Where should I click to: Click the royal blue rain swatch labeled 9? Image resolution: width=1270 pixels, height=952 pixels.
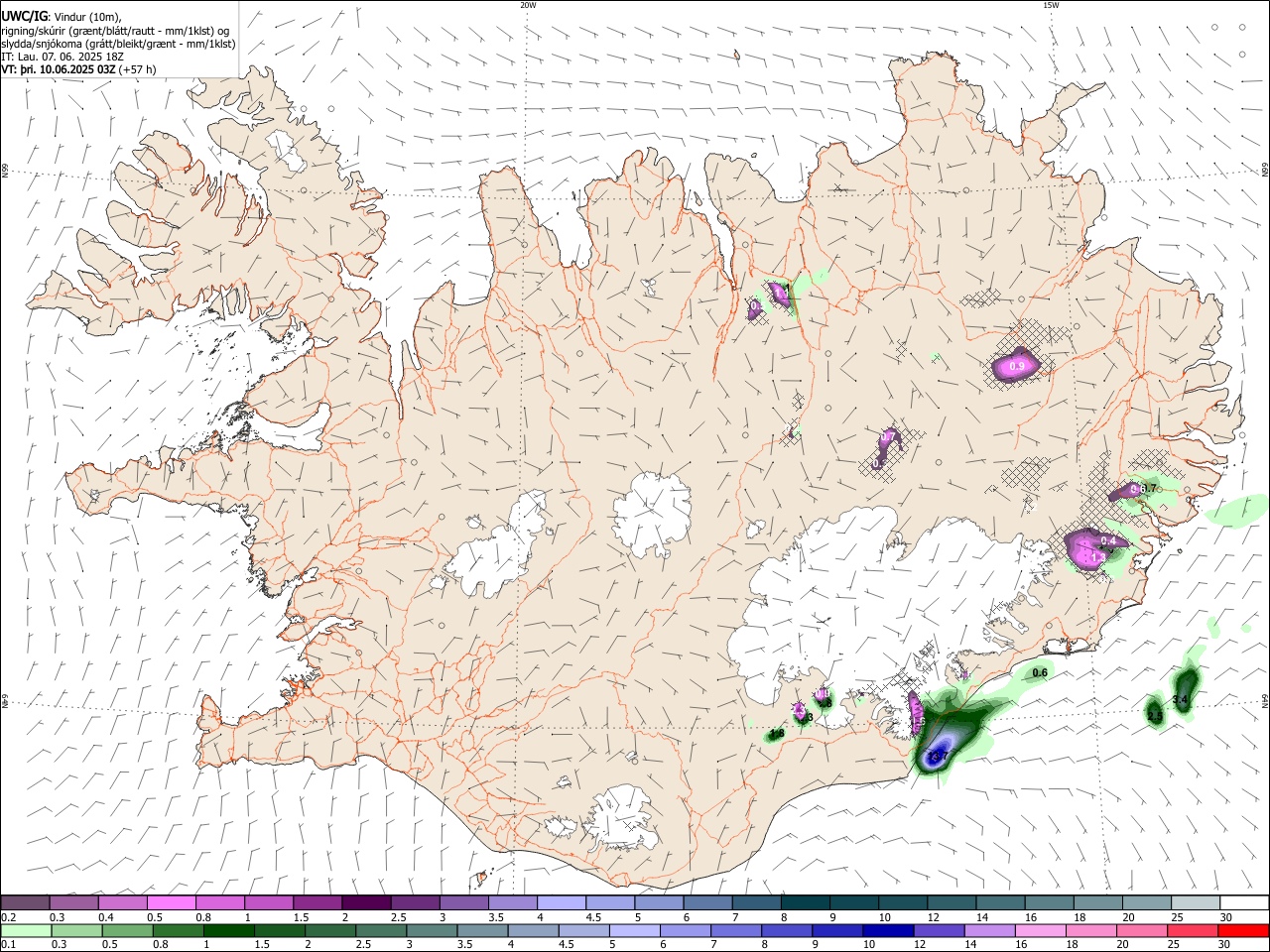click(x=836, y=930)
